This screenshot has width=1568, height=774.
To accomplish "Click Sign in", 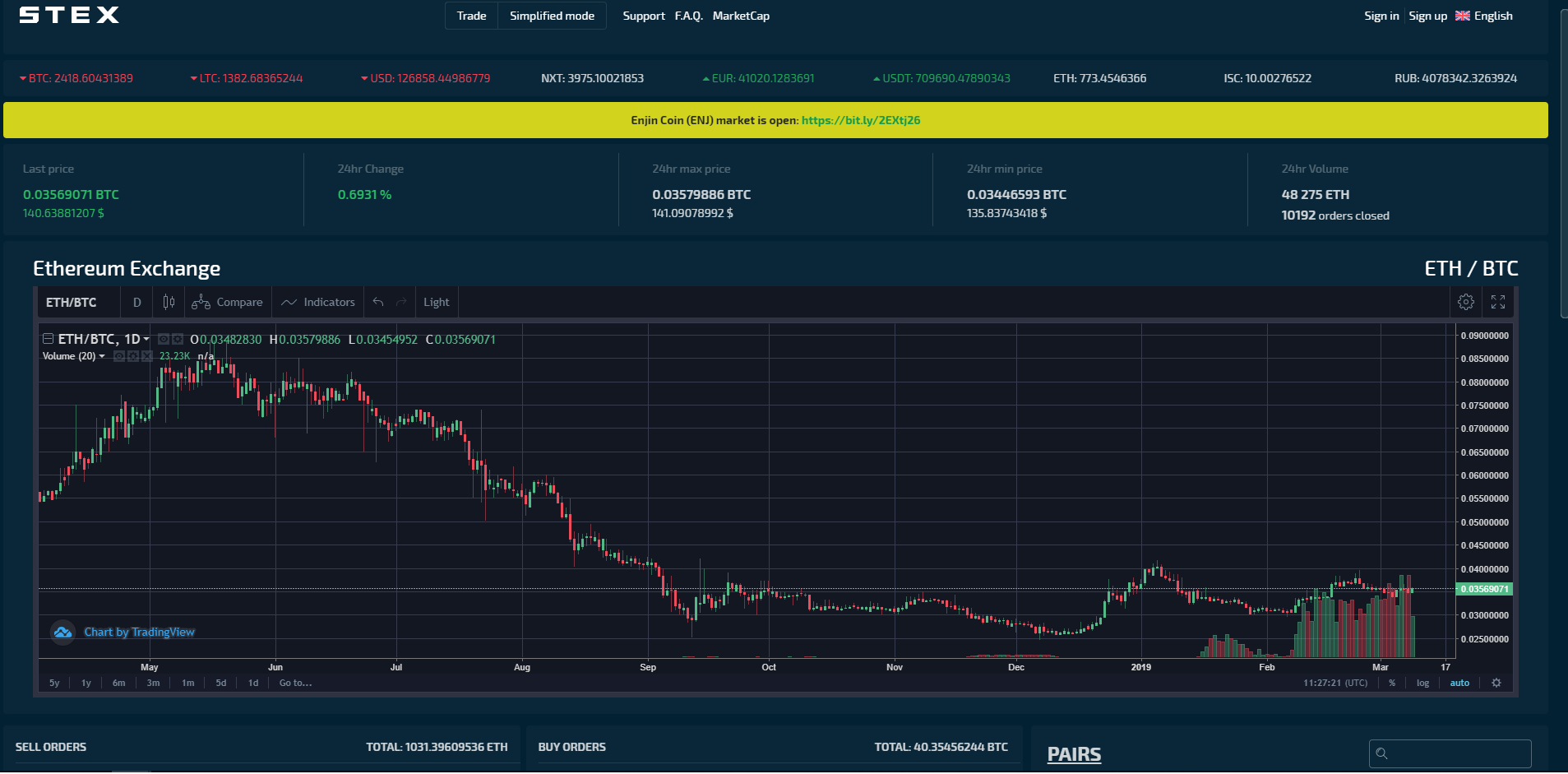I will [x=1381, y=16].
